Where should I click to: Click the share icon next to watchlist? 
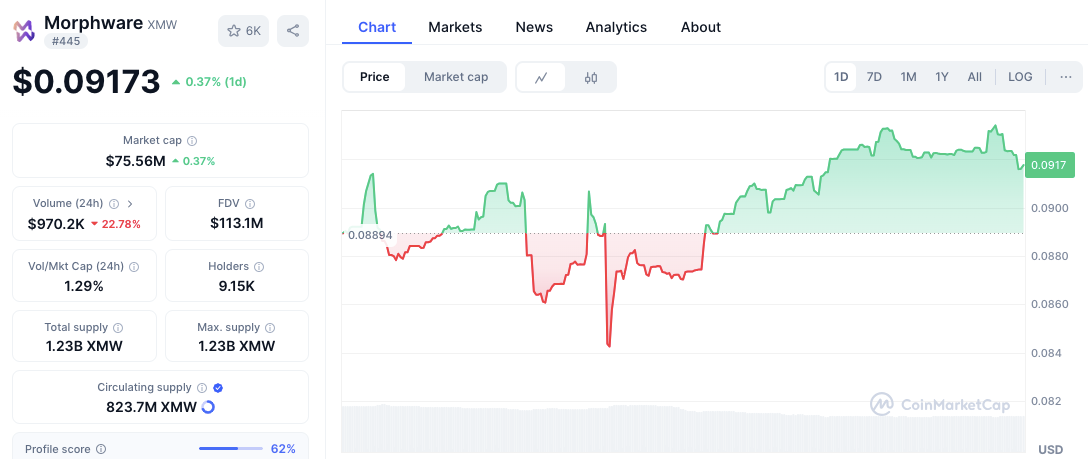coord(293,31)
